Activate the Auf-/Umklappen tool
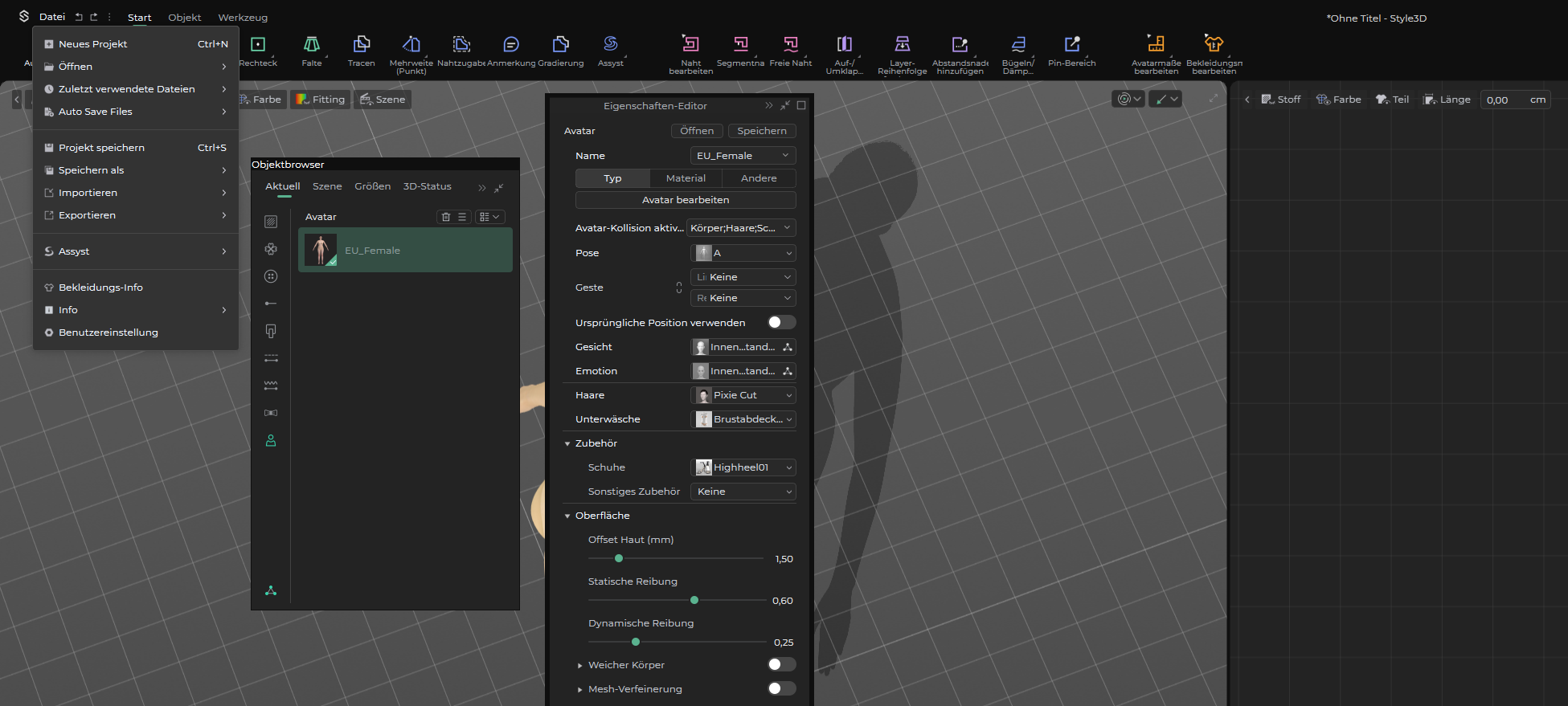The image size is (1568, 706). [845, 54]
